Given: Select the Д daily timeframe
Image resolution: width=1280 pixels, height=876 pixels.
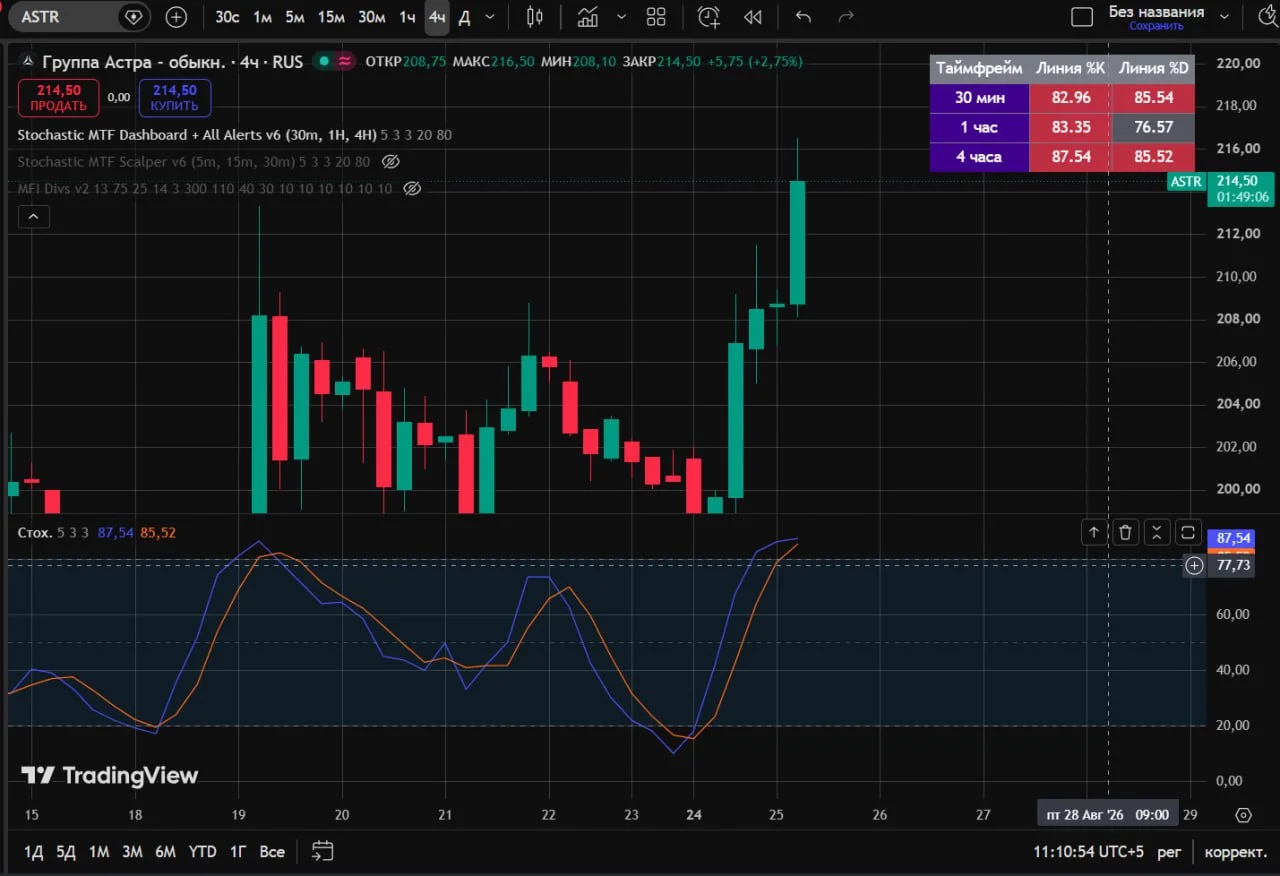Looking at the screenshot, I should pyautogui.click(x=464, y=17).
